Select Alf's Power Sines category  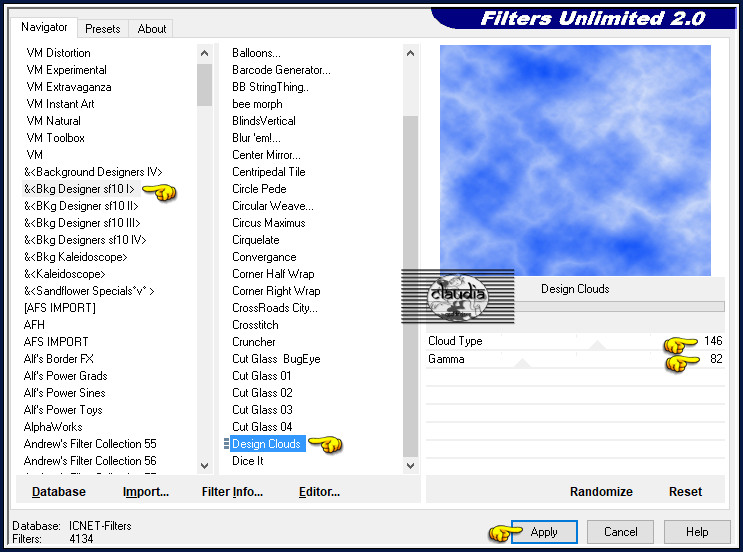point(64,393)
